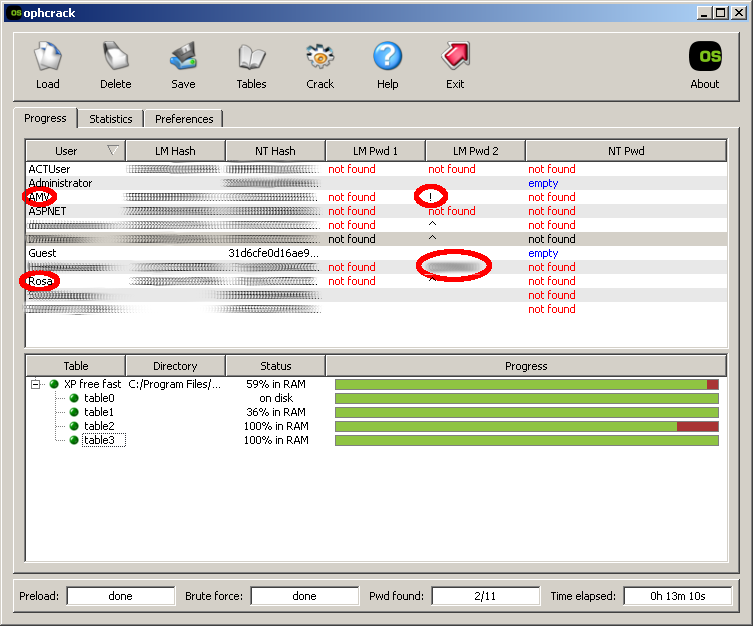Collapse the XP free fast tree node
The height and width of the screenshot is (626, 753).
pos(35,384)
